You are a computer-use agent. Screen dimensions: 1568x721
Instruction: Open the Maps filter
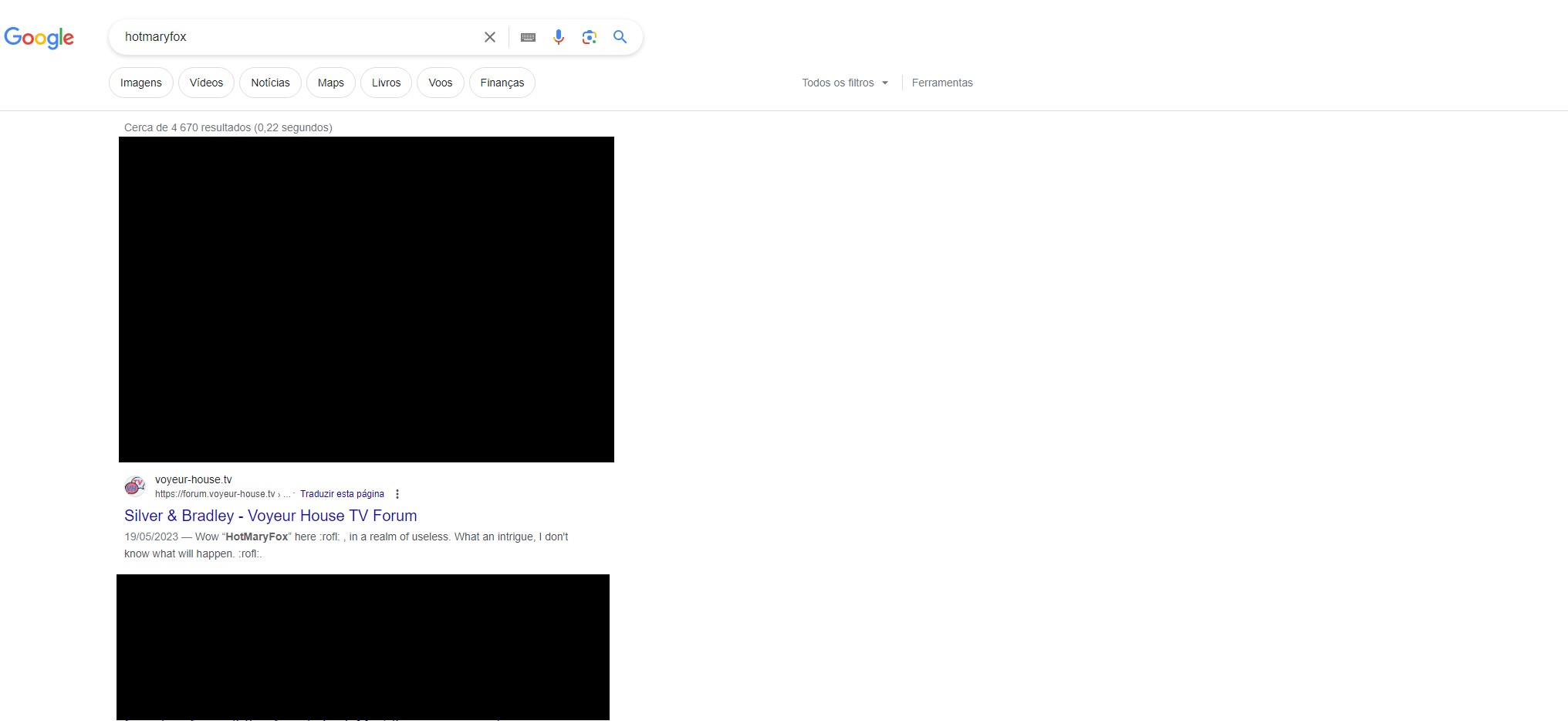(331, 83)
